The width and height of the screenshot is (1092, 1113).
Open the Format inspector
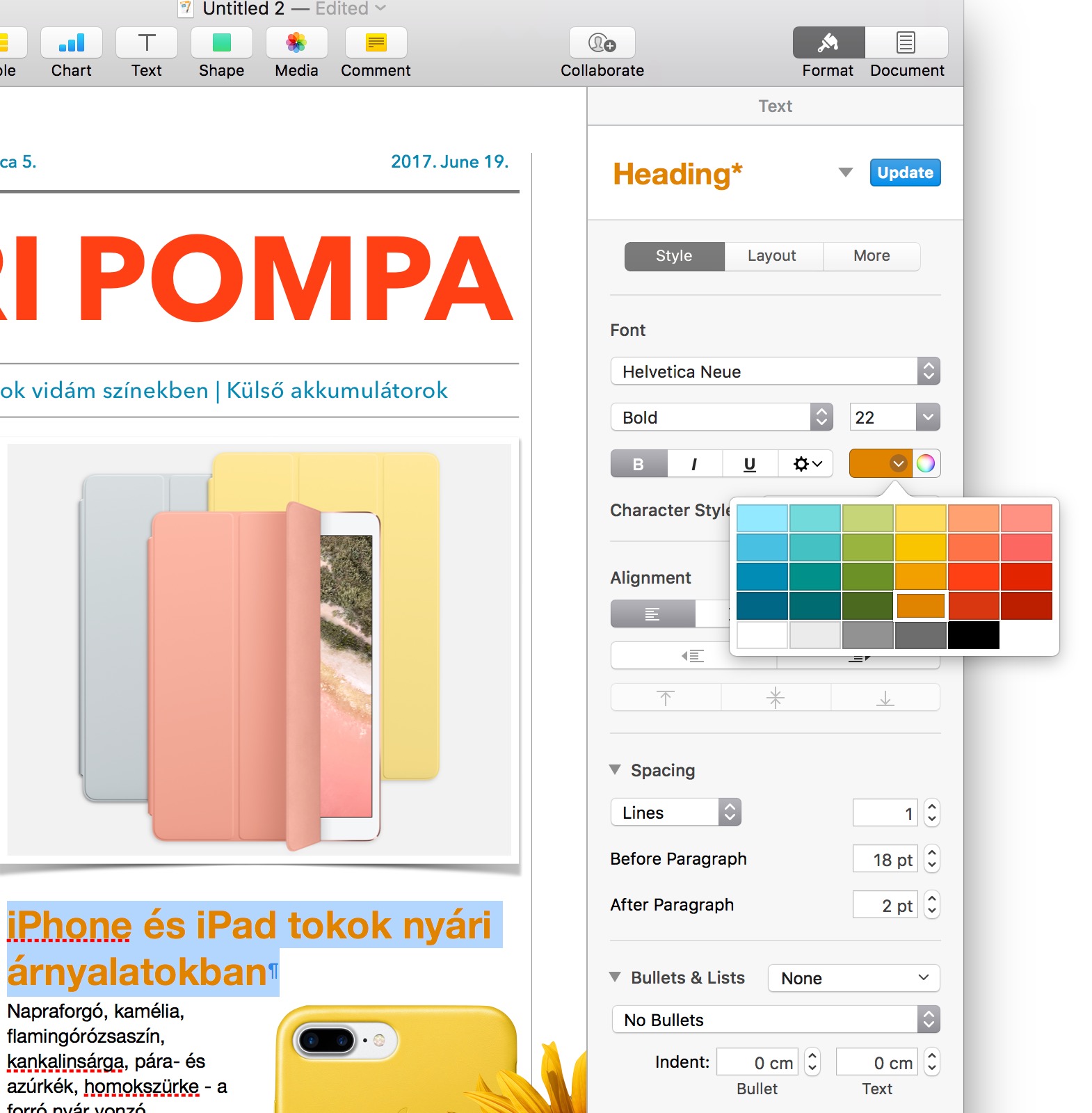[x=828, y=43]
